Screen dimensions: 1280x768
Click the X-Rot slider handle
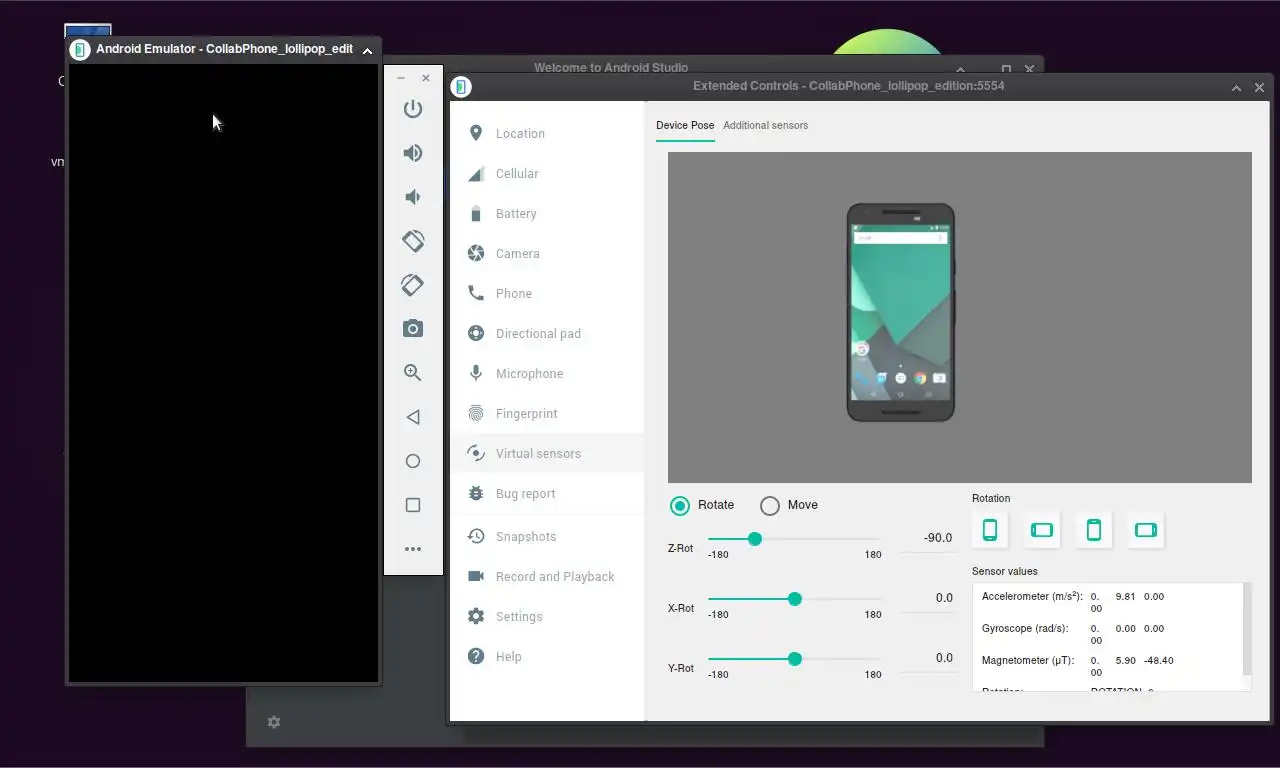(x=795, y=599)
